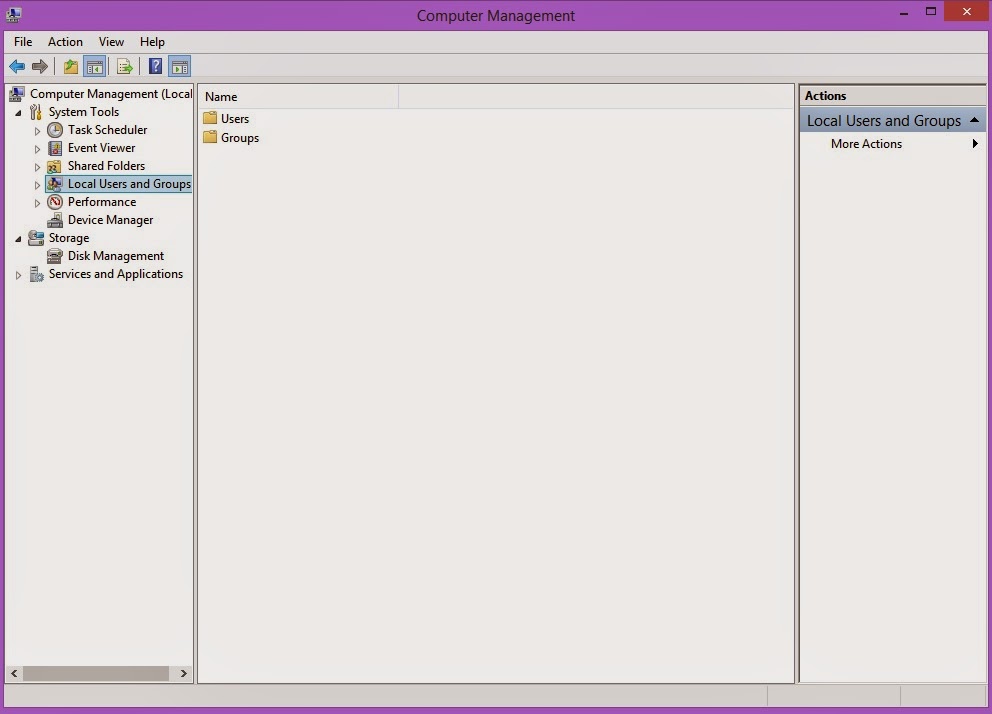Select Services and Applications label in tree
The image size is (992, 714).
point(116,274)
